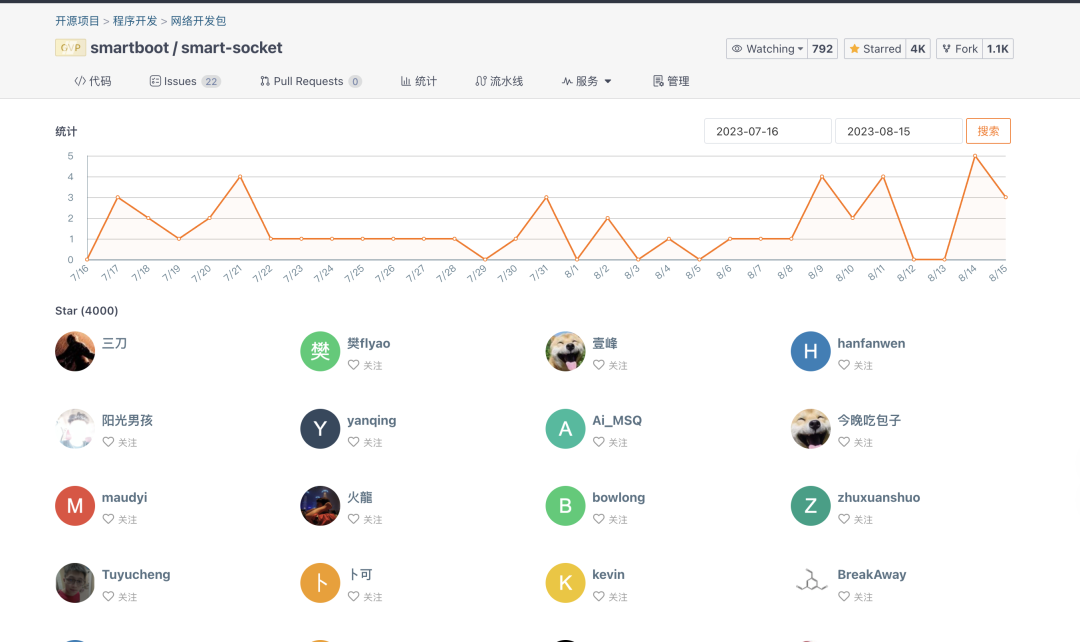Screen dimensions: 1080x642
Task: Click BreakAway's molecule avatar
Action: (811, 583)
